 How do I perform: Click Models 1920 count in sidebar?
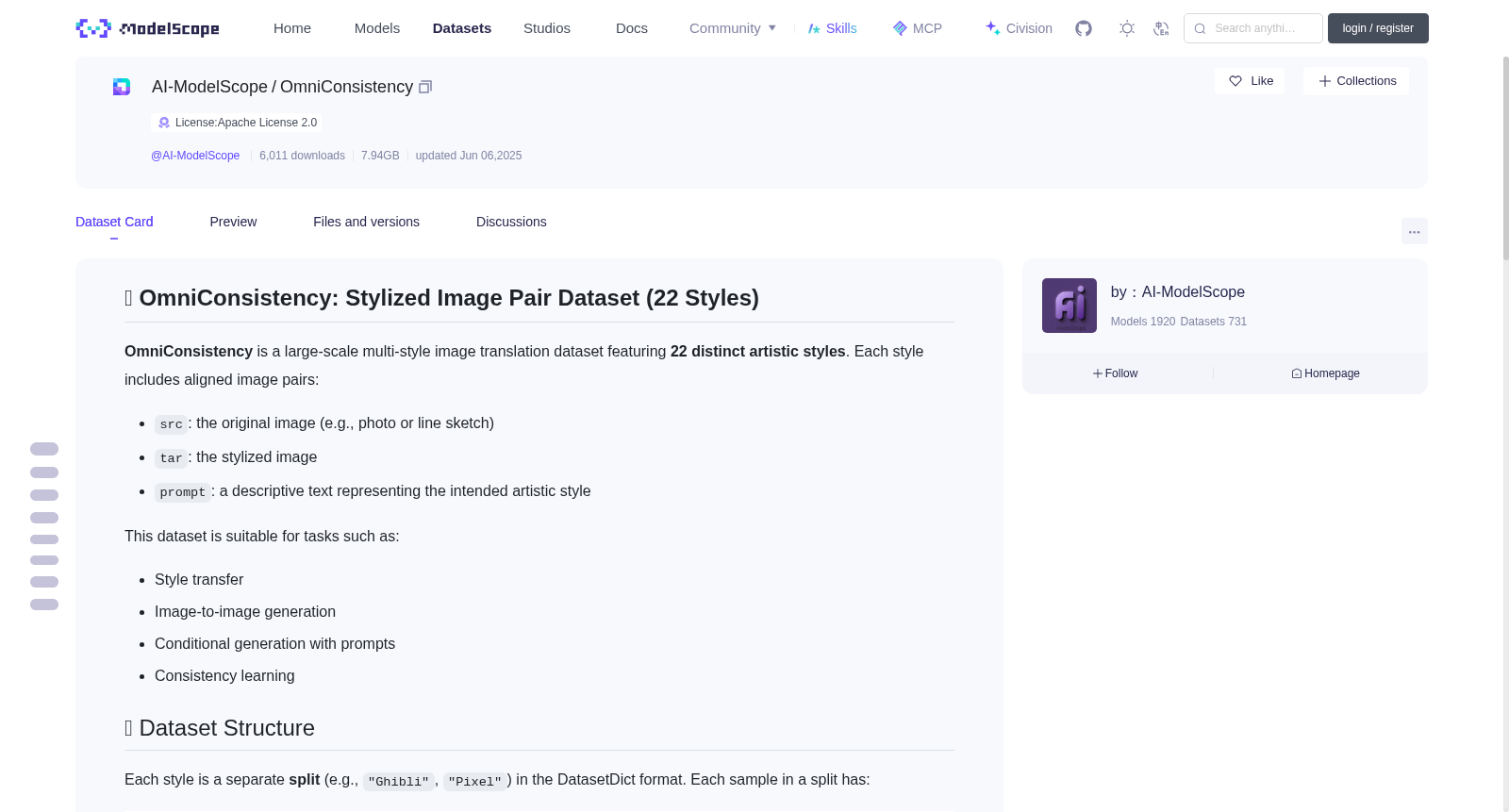pyautogui.click(x=1143, y=322)
